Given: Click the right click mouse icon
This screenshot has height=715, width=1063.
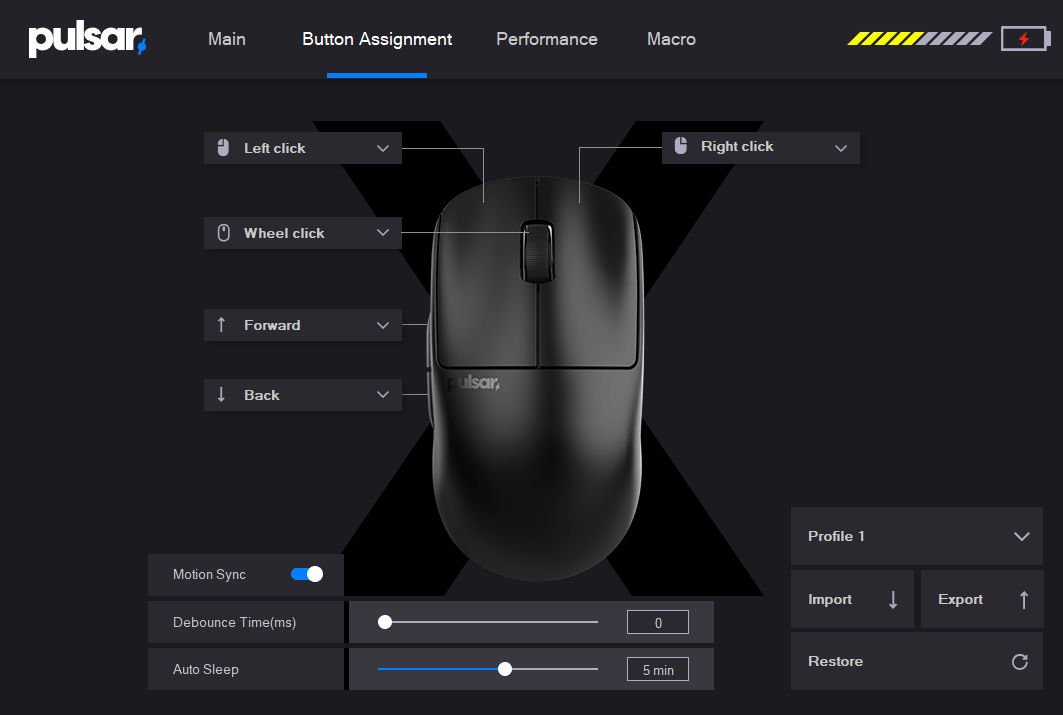Looking at the screenshot, I should (x=681, y=147).
